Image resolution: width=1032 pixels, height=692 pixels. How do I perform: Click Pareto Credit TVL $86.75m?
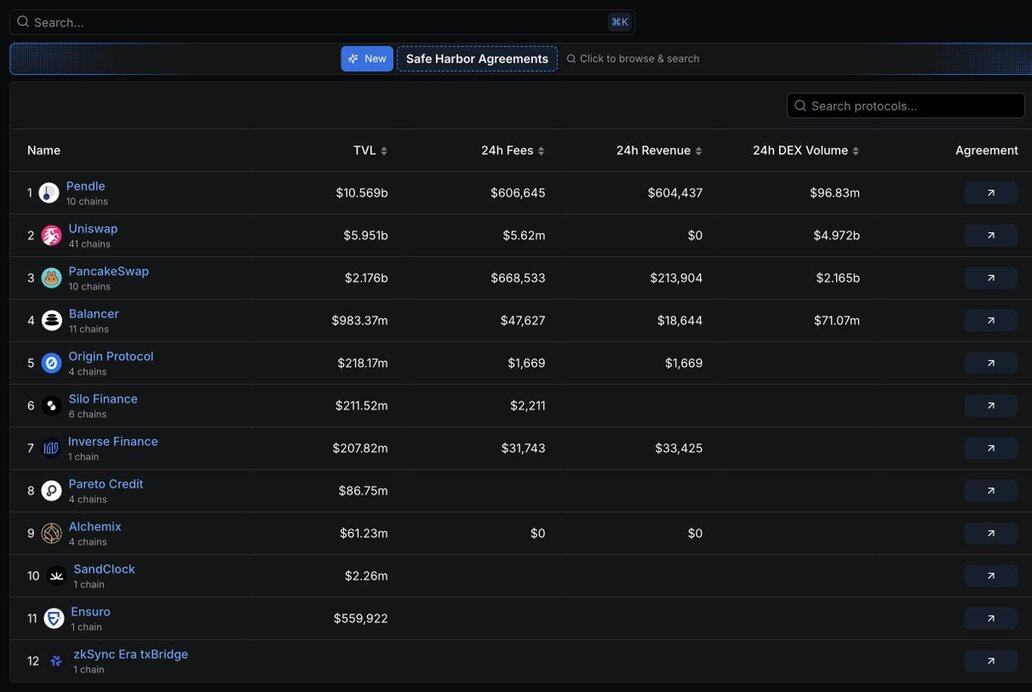pos(363,491)
